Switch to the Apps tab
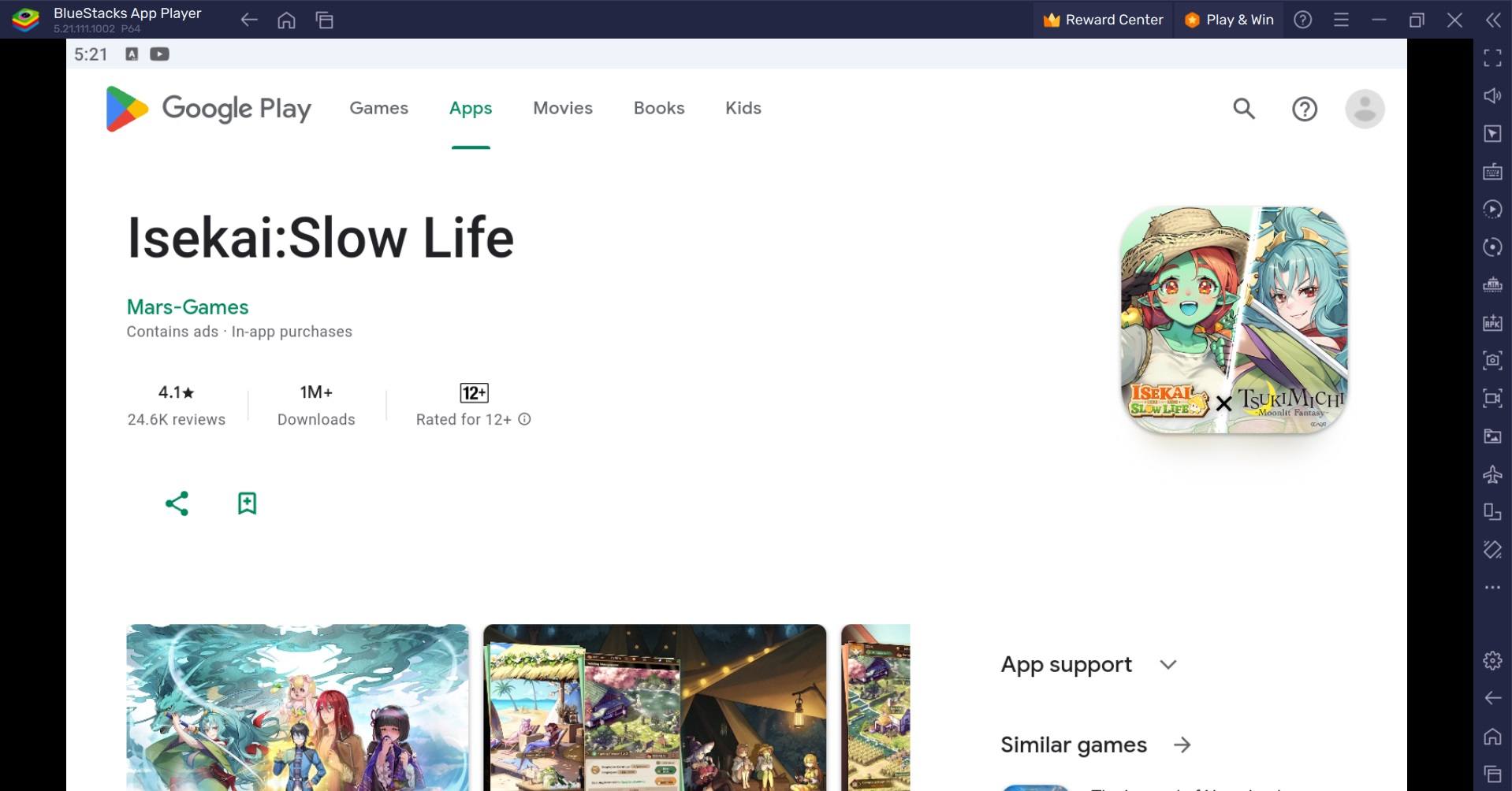The image size is (1512, 791). coord(471,108)
